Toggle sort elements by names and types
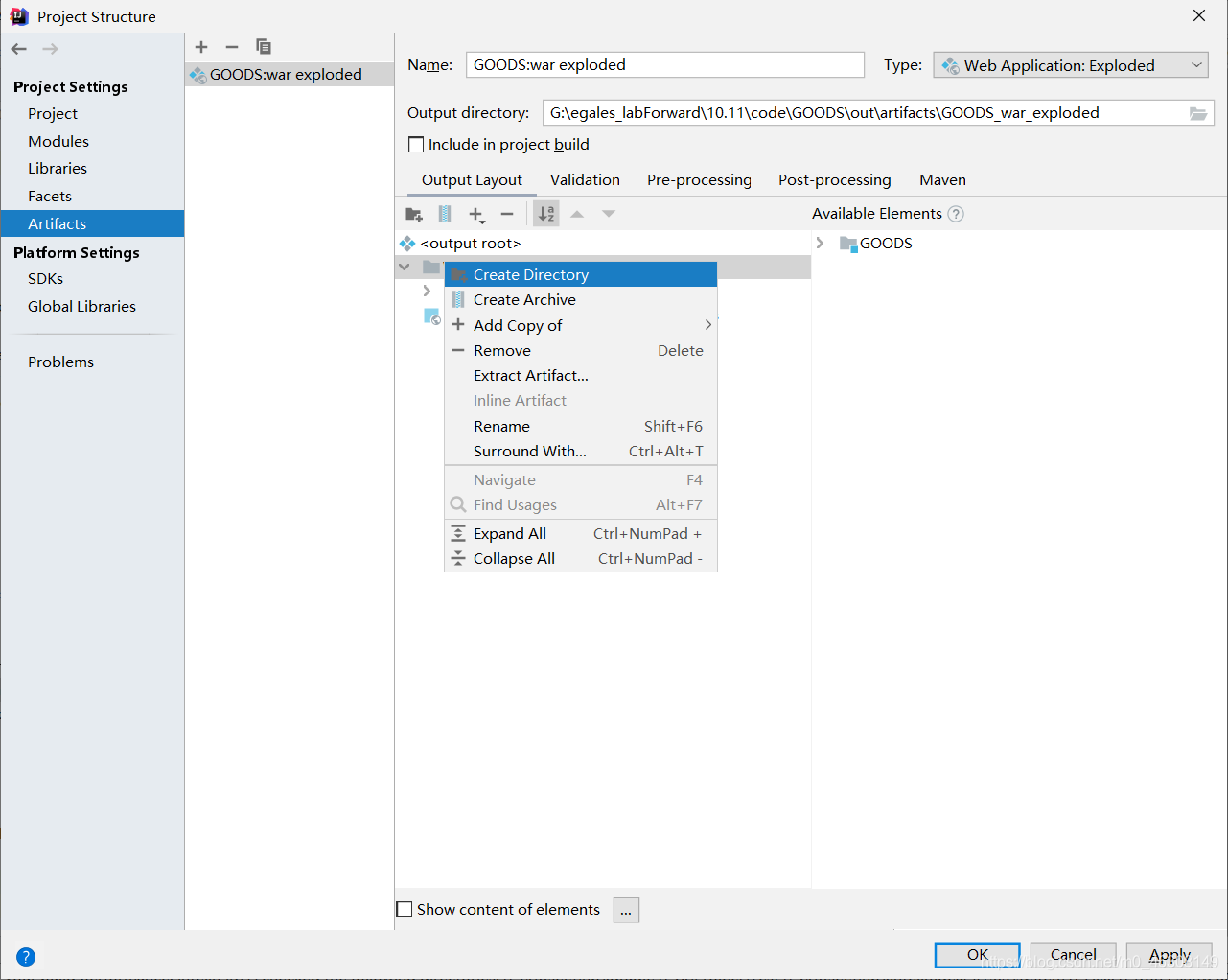The height and width of the screenshot is (980, 1228). 546,214
